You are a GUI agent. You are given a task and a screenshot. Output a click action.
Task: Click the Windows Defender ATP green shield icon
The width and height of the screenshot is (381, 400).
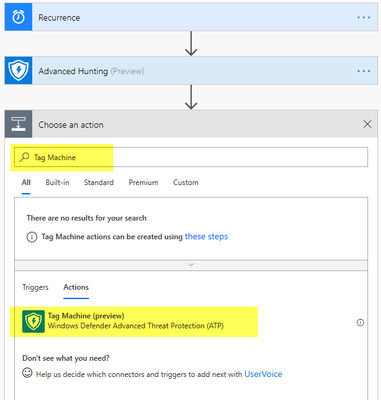[33, 322]
